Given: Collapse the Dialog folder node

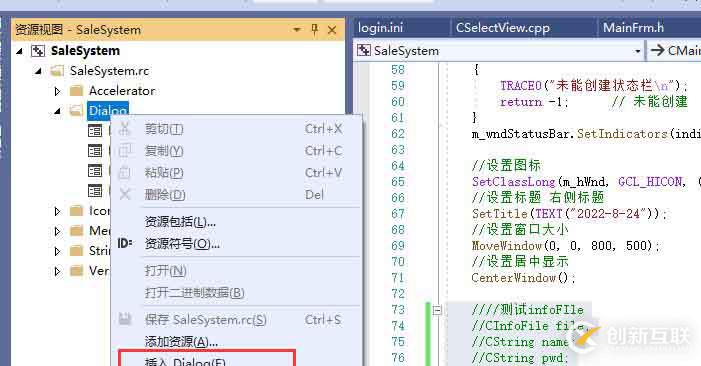Looking at the screenshot, I should point(57,111).
